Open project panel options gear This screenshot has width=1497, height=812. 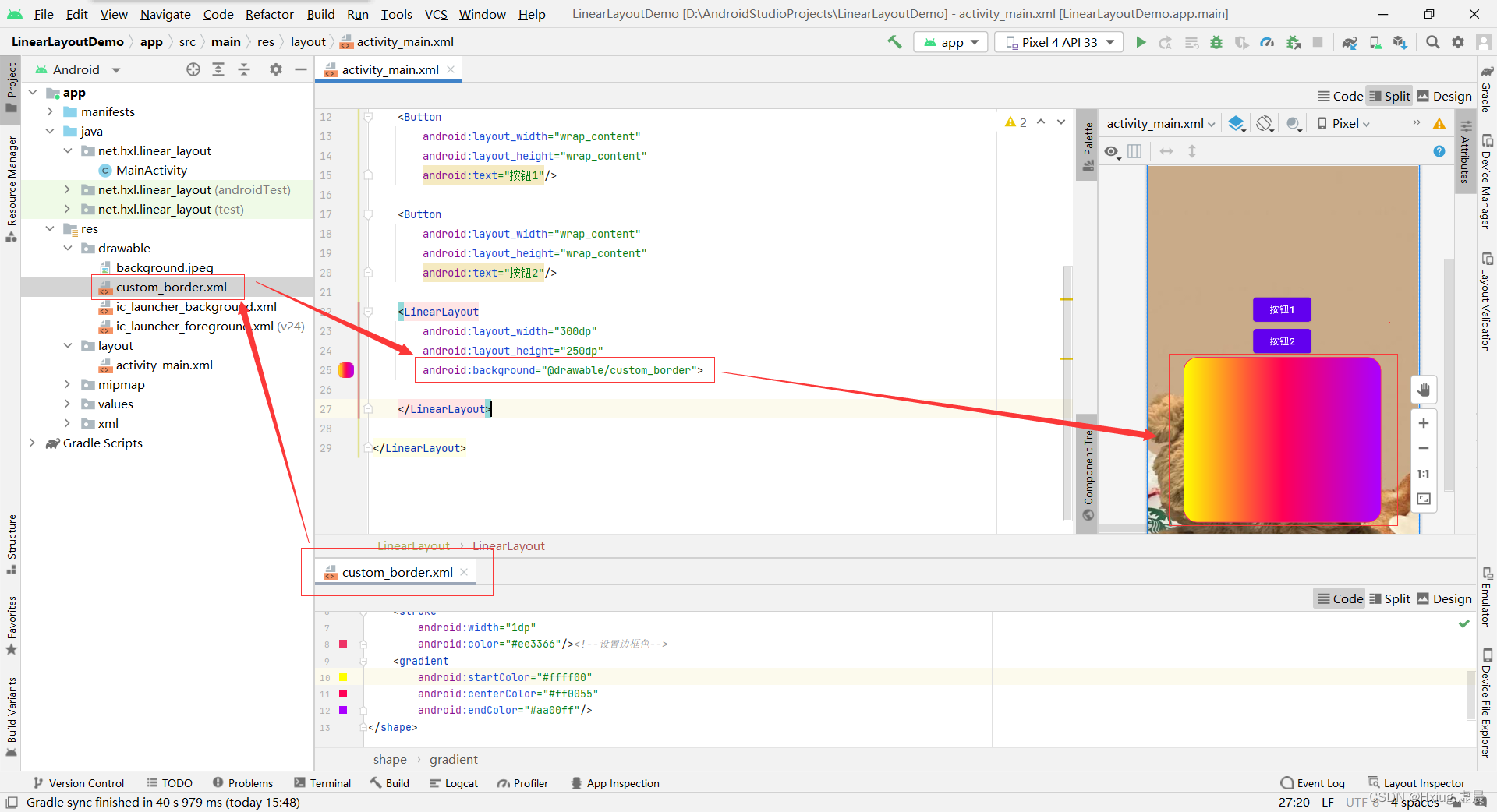pos(275,69)
